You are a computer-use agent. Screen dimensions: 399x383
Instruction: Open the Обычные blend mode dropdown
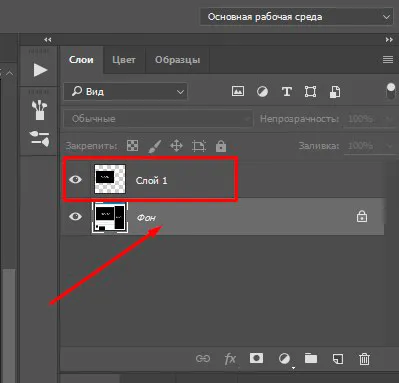158,119
